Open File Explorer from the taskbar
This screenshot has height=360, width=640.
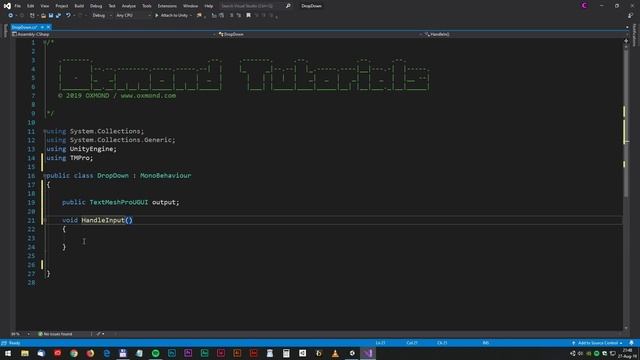pos(25,353)
